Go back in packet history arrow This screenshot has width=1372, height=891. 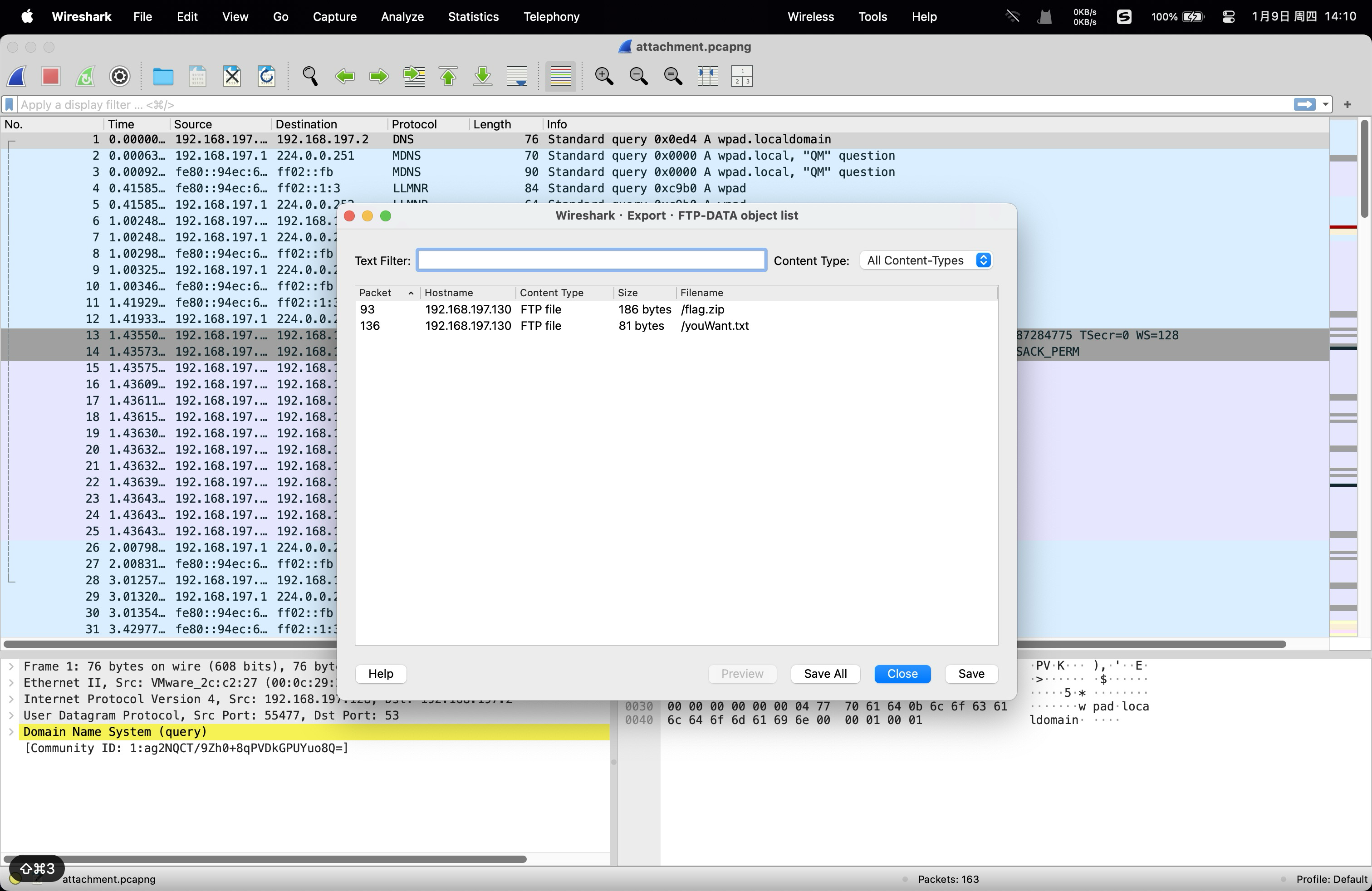point(345,76)
